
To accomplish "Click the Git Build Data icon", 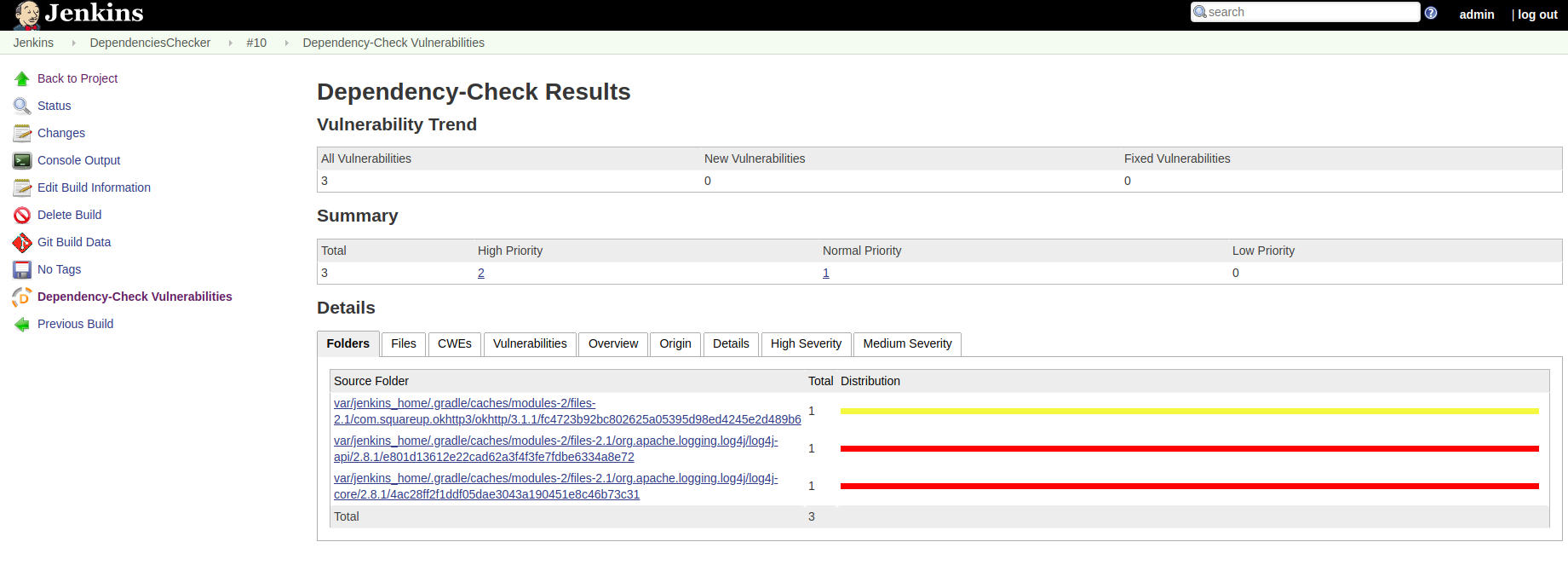I will 22,243.
